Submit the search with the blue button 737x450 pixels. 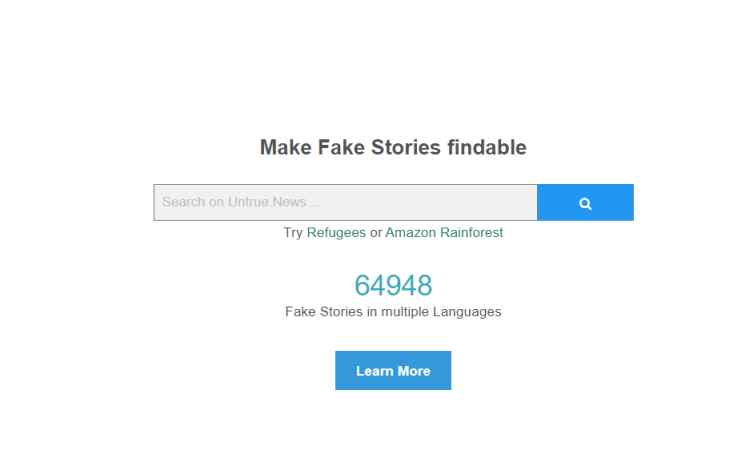coord(585,203)
